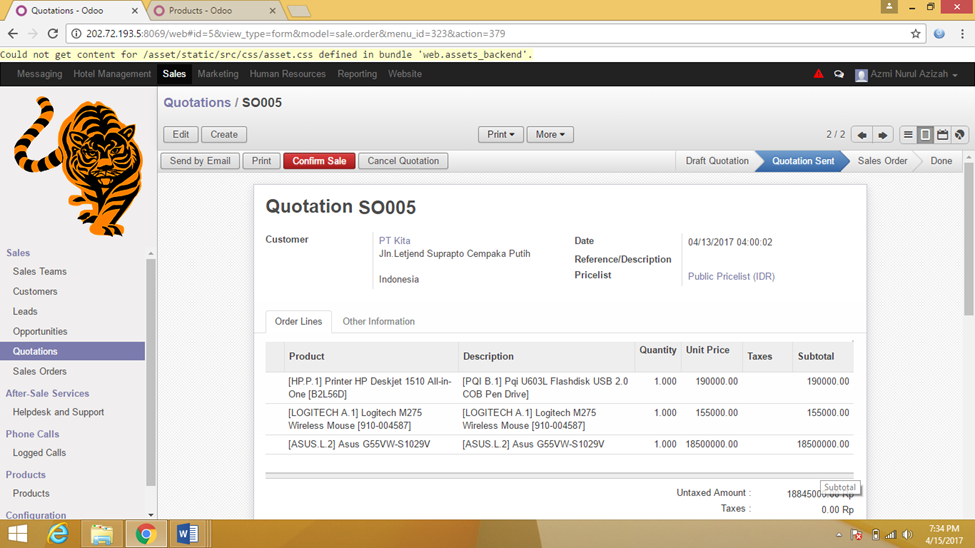Switch to list view icon
975x548 pixels.
point(908,134)
